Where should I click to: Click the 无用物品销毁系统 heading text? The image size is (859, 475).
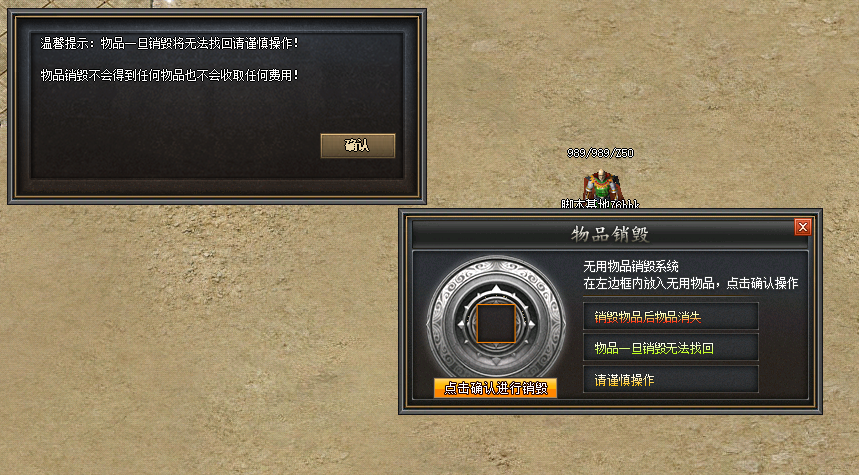pos(631,267)
